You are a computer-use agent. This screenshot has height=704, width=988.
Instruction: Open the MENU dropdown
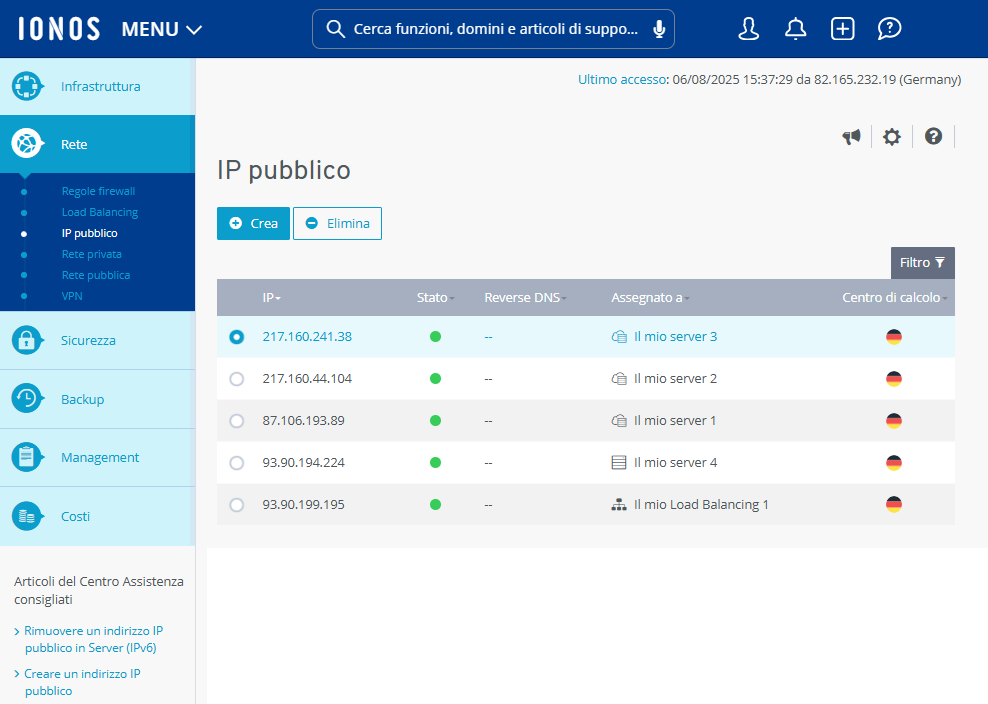click(161, 29)
